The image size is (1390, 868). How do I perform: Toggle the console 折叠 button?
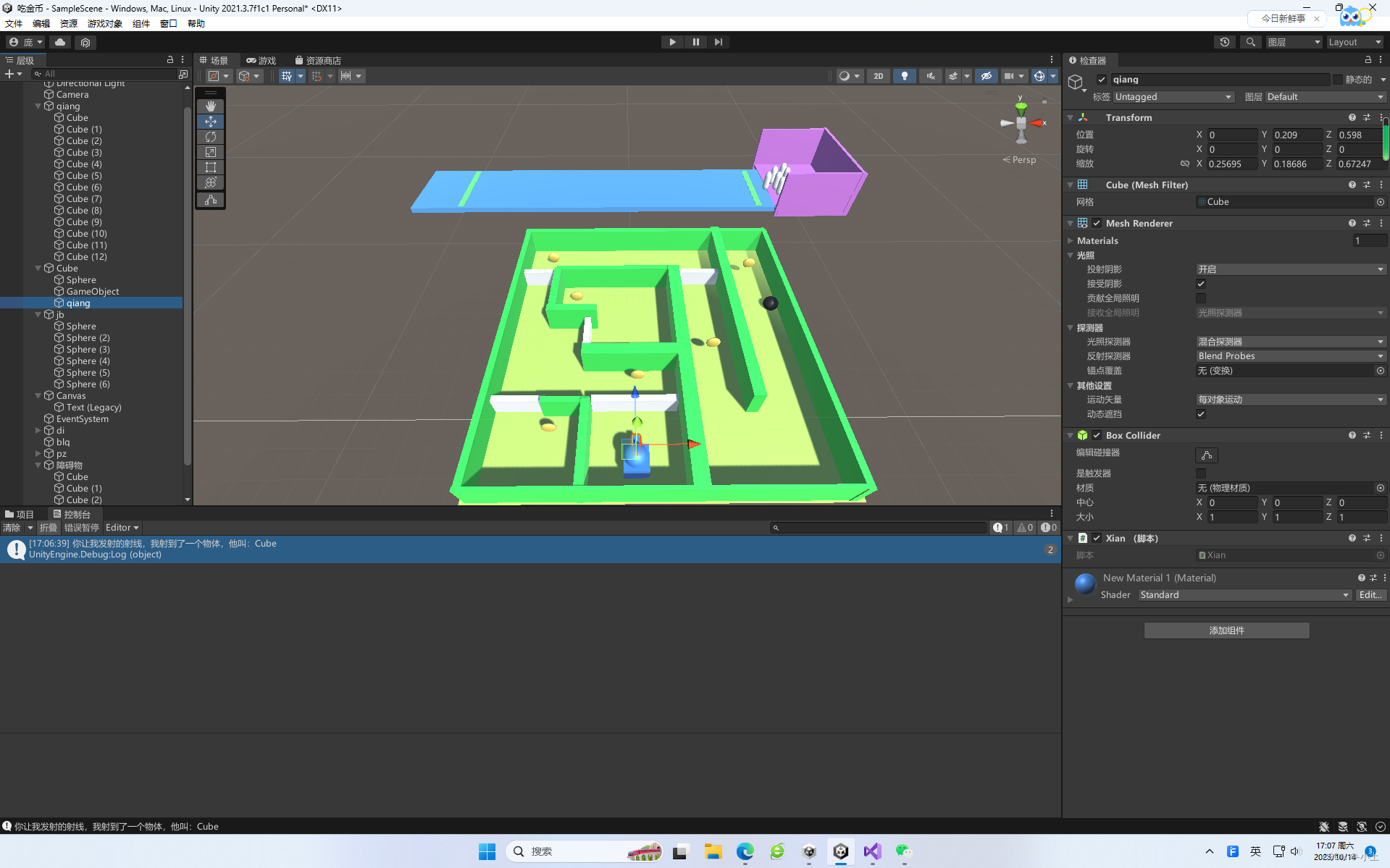49,528
